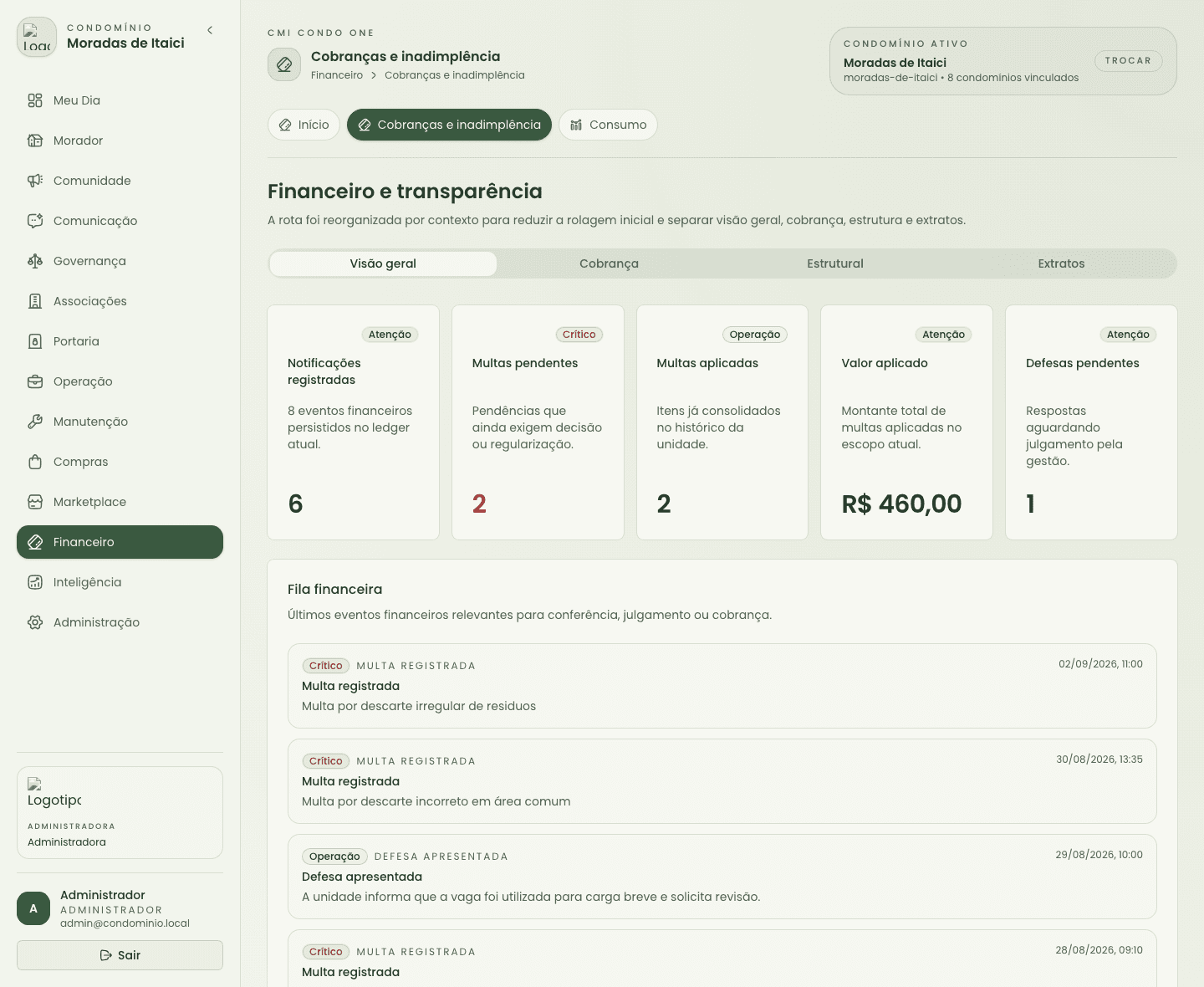Switch to the Visão geral tab
The image size is (1204, 987).
[x=383, y=263]
